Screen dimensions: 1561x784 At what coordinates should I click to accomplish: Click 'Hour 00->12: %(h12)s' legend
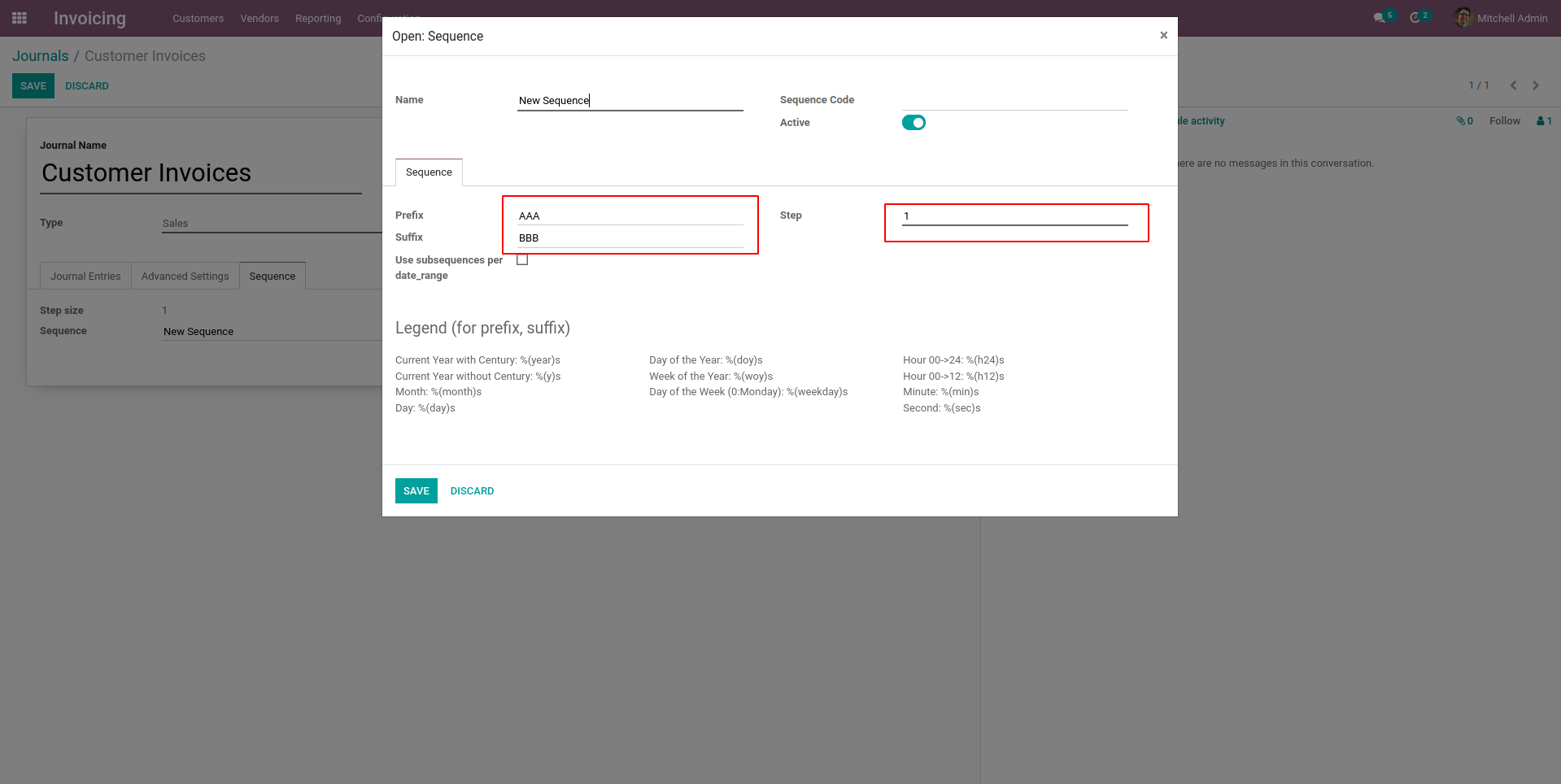pyautogui.click(x=953, y=377)
